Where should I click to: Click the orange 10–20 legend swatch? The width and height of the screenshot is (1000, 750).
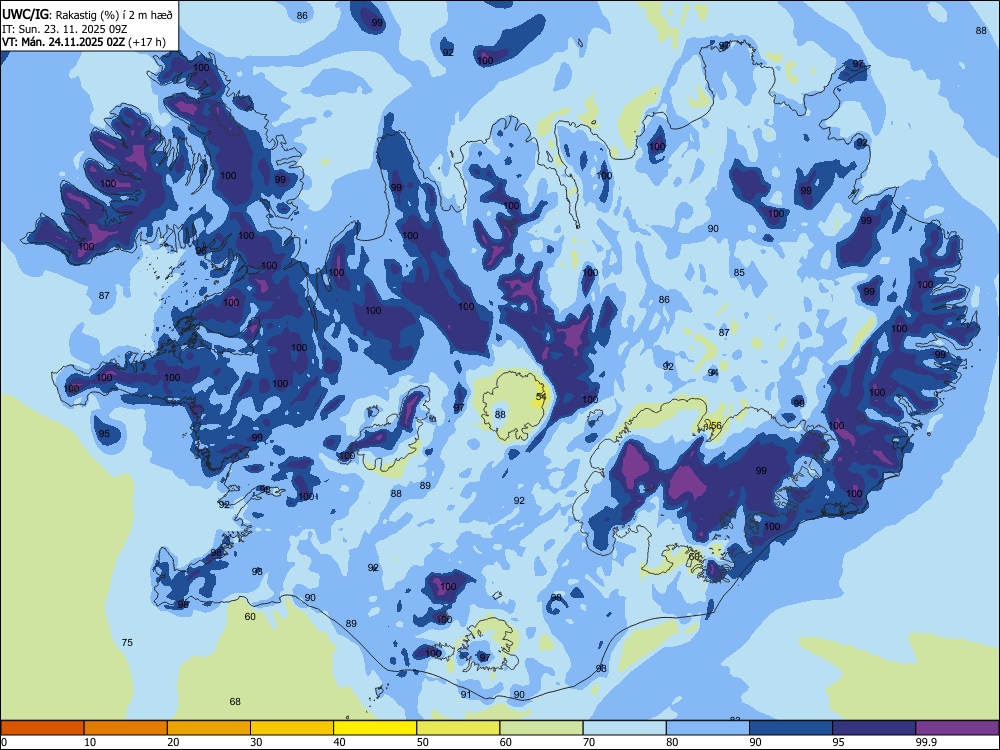126,728
